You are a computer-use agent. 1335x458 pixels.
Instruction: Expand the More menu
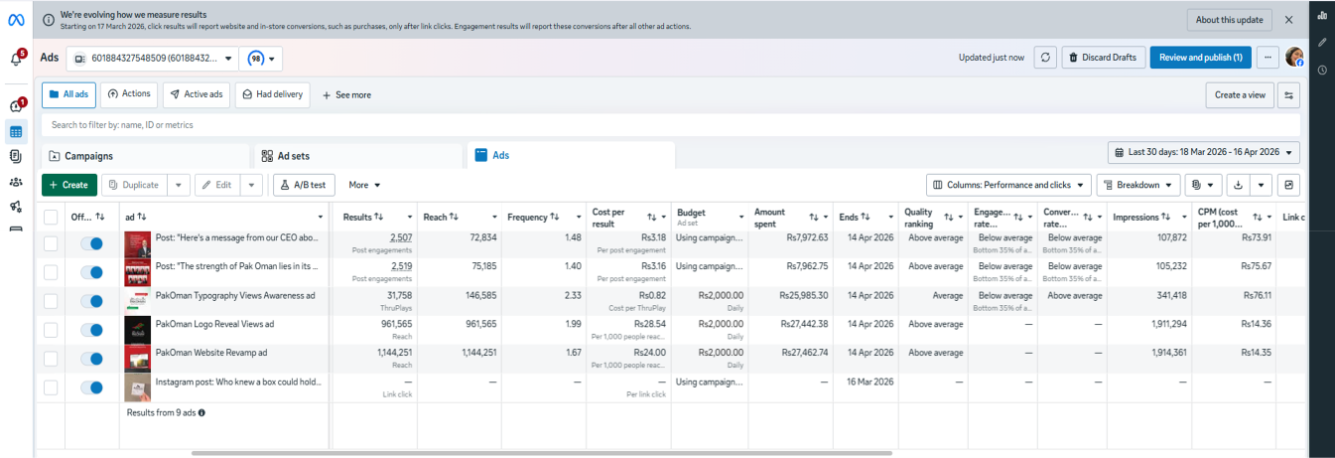(364, 185)
